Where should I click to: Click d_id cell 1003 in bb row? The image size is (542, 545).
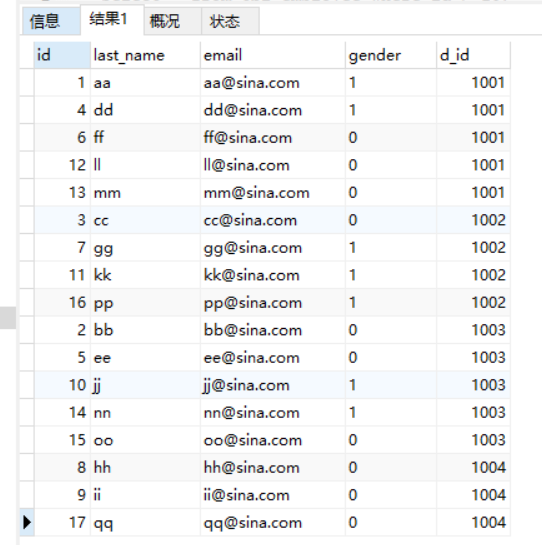(474, 330)
